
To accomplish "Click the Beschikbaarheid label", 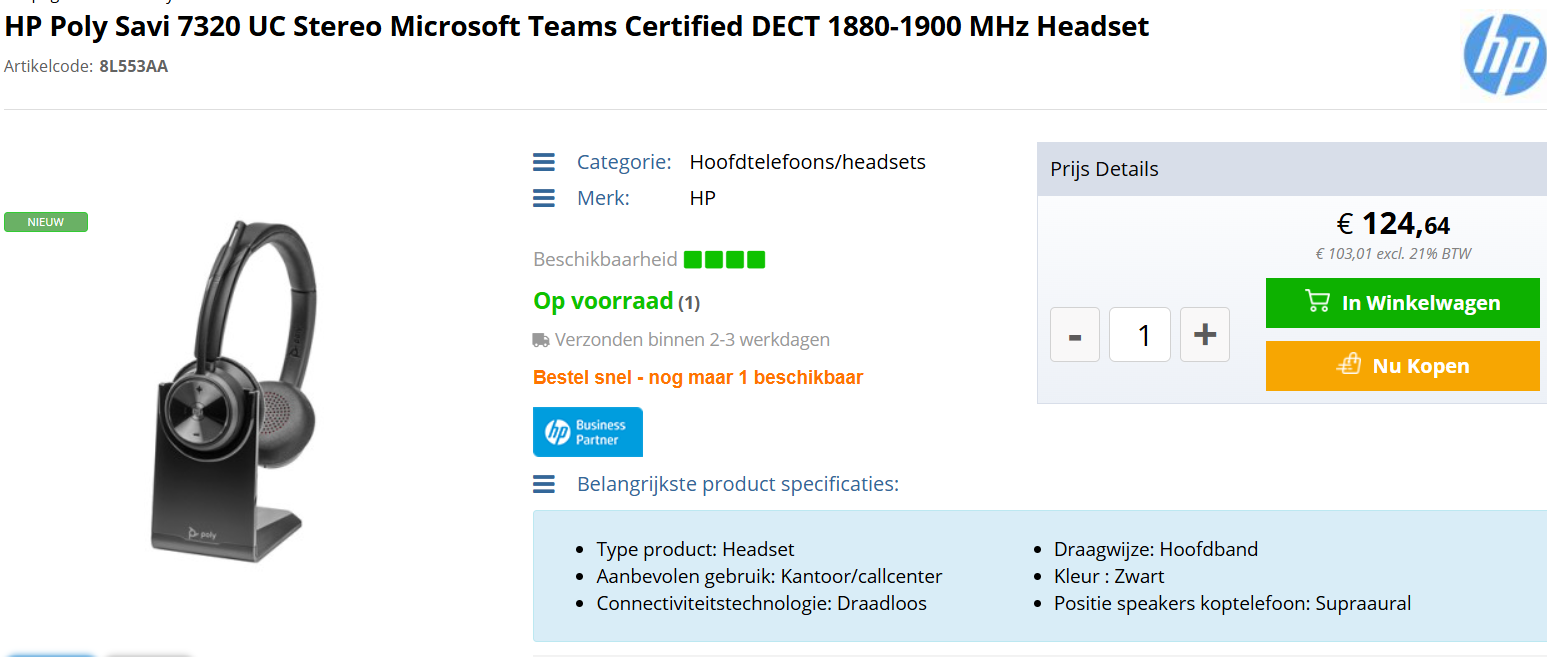I will coord(605,260).
